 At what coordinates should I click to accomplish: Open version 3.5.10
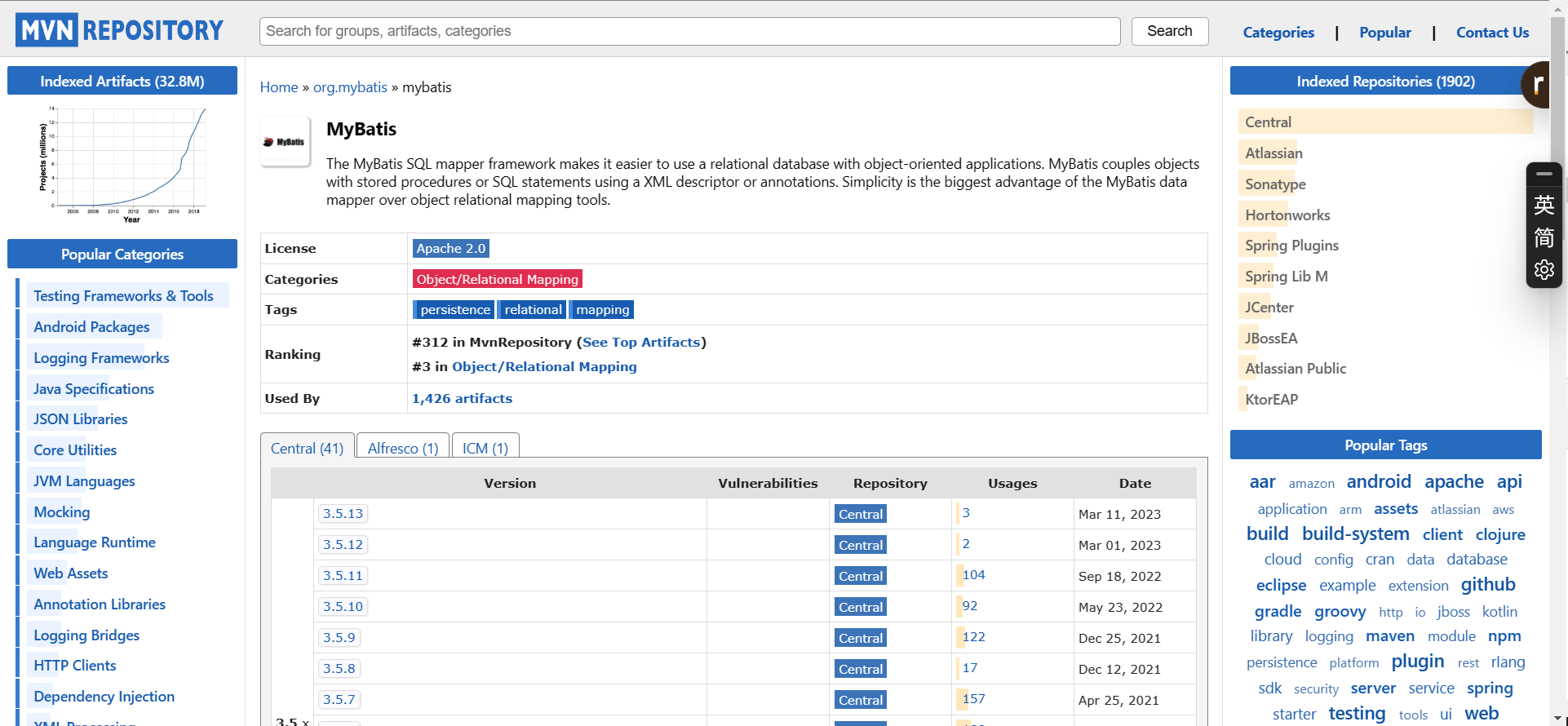point(343,607)
